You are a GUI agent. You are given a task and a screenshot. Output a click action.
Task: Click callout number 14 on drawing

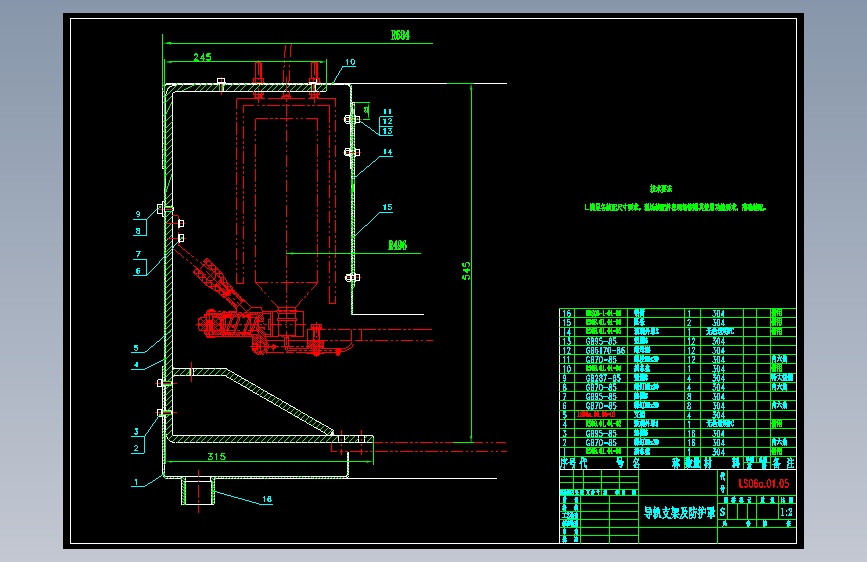(387, 152)
